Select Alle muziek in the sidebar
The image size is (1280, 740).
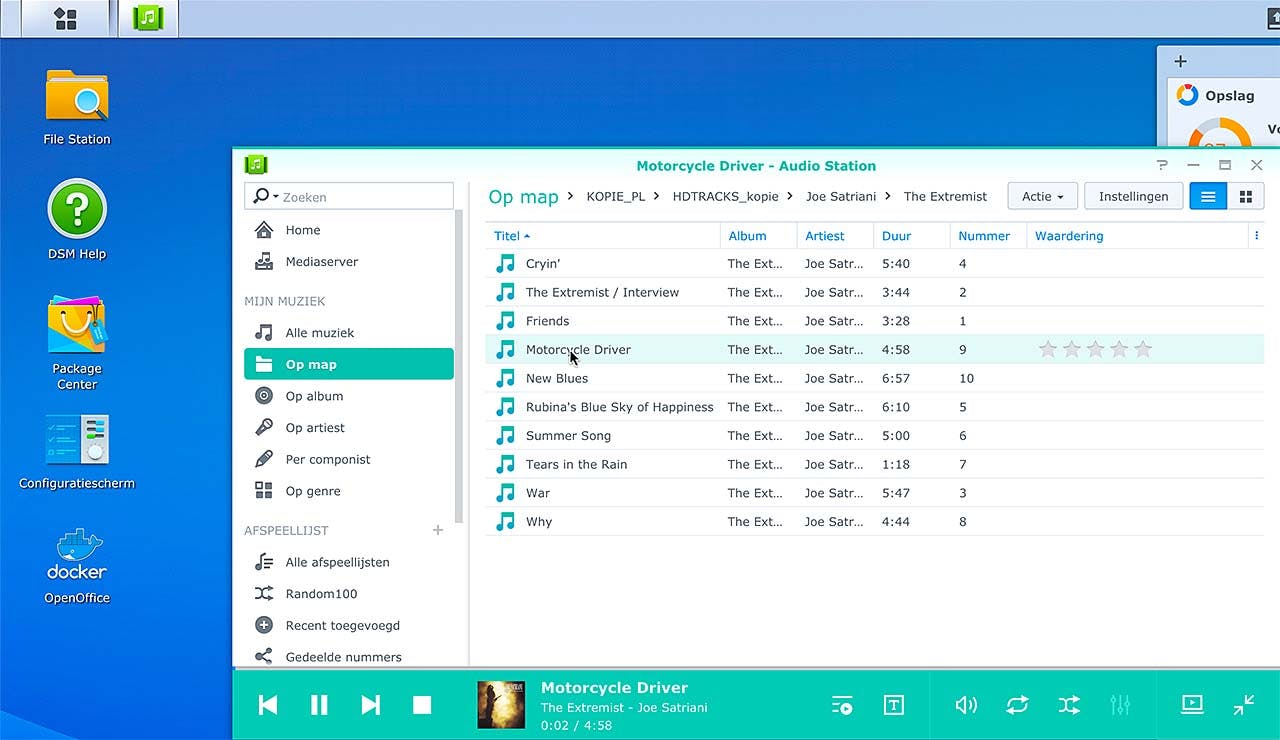click(349, 333)
